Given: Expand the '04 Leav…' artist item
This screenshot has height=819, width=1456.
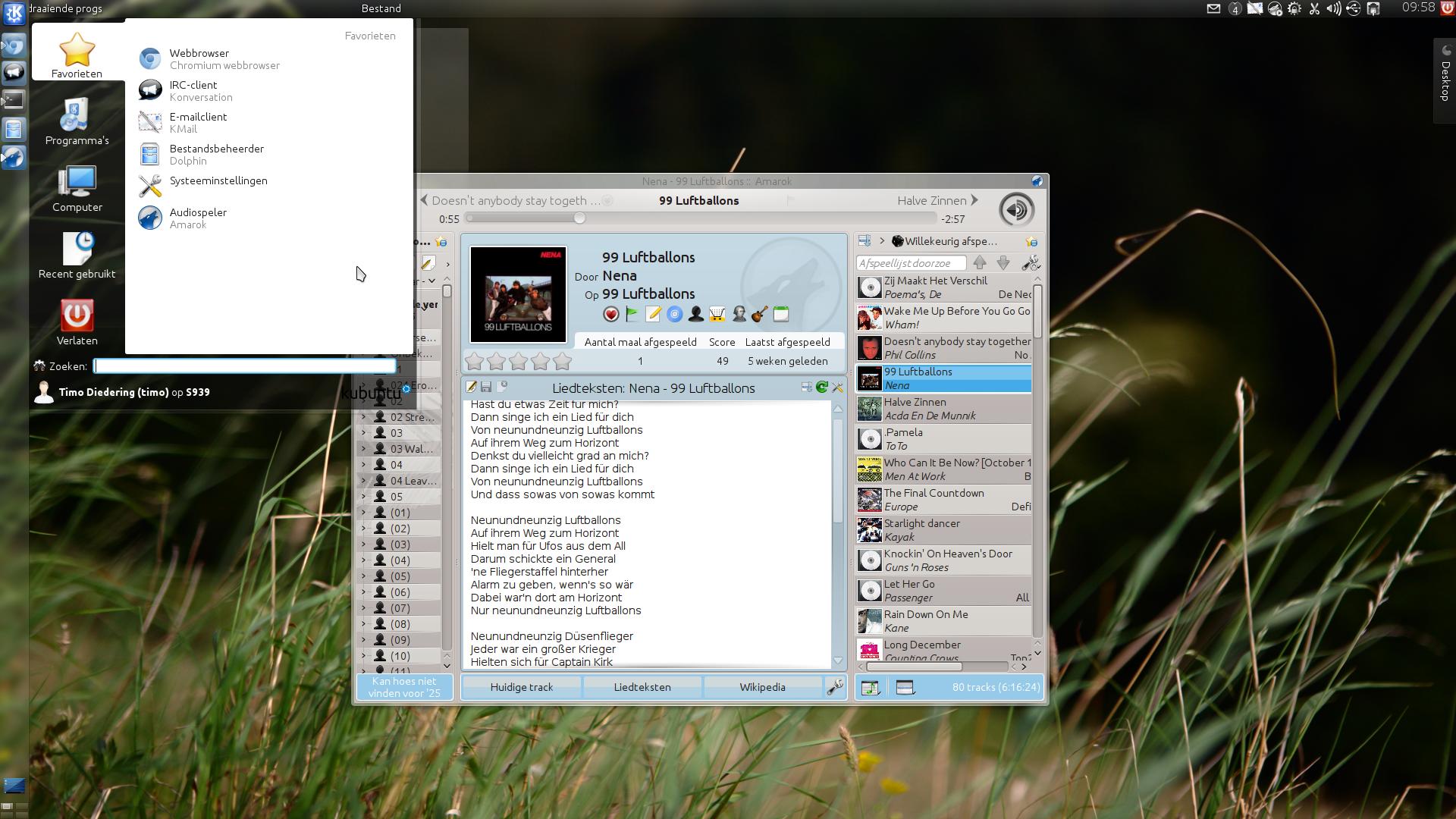Looking at the screenshot, I should 363,480.
